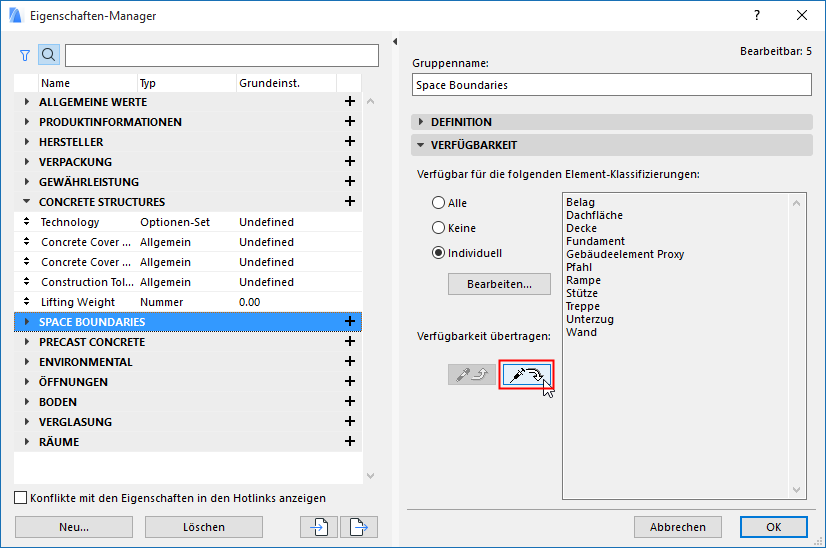Click the Neu... button
Viewport: 826px width, 548px height.
74,527
